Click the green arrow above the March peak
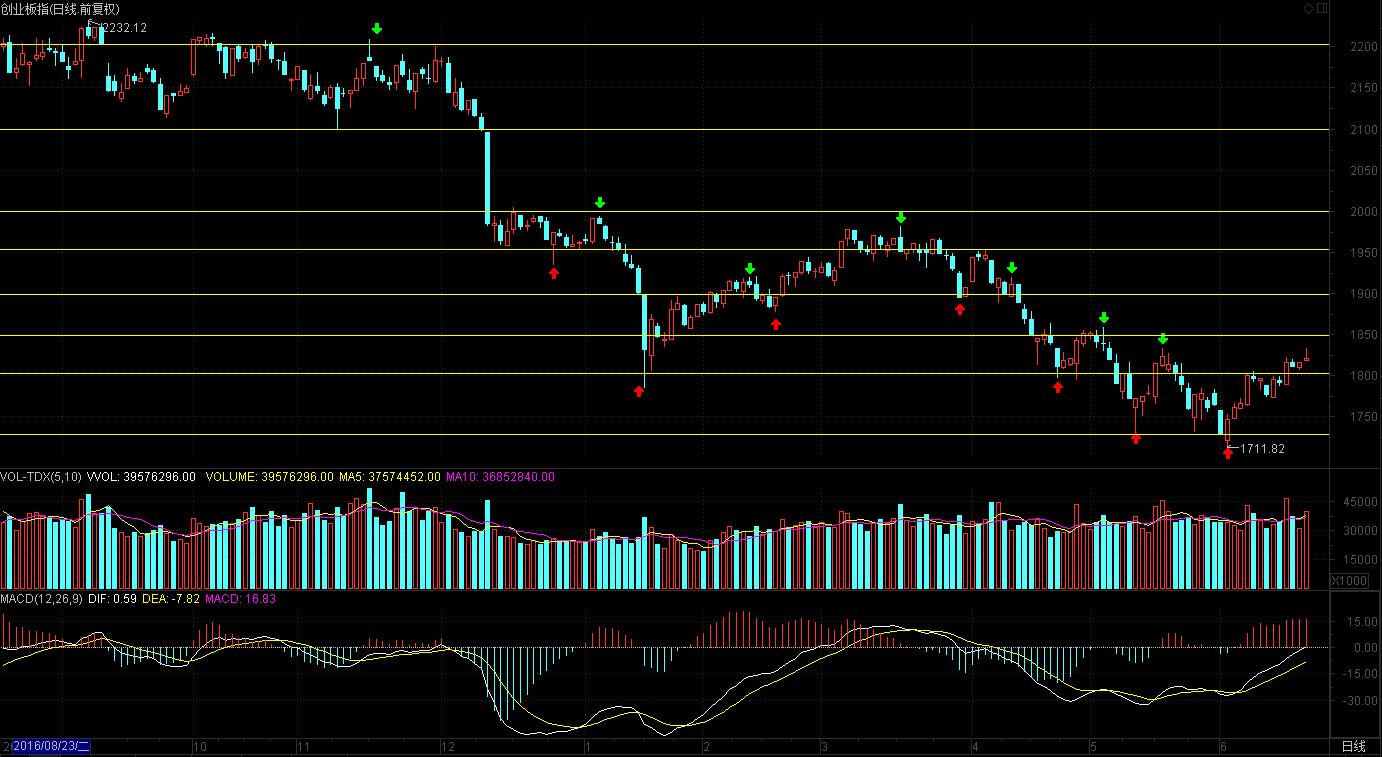This screenshot has width=1382, height=757. tap(901, 217)
